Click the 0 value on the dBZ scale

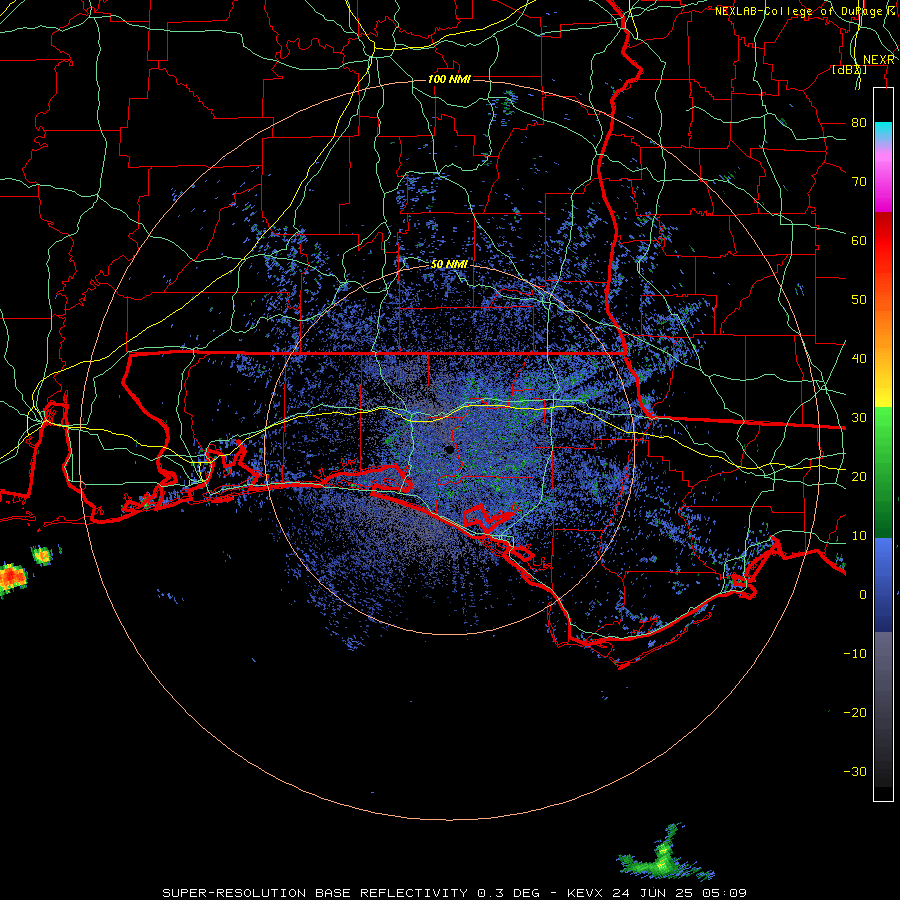pos(863,595)
